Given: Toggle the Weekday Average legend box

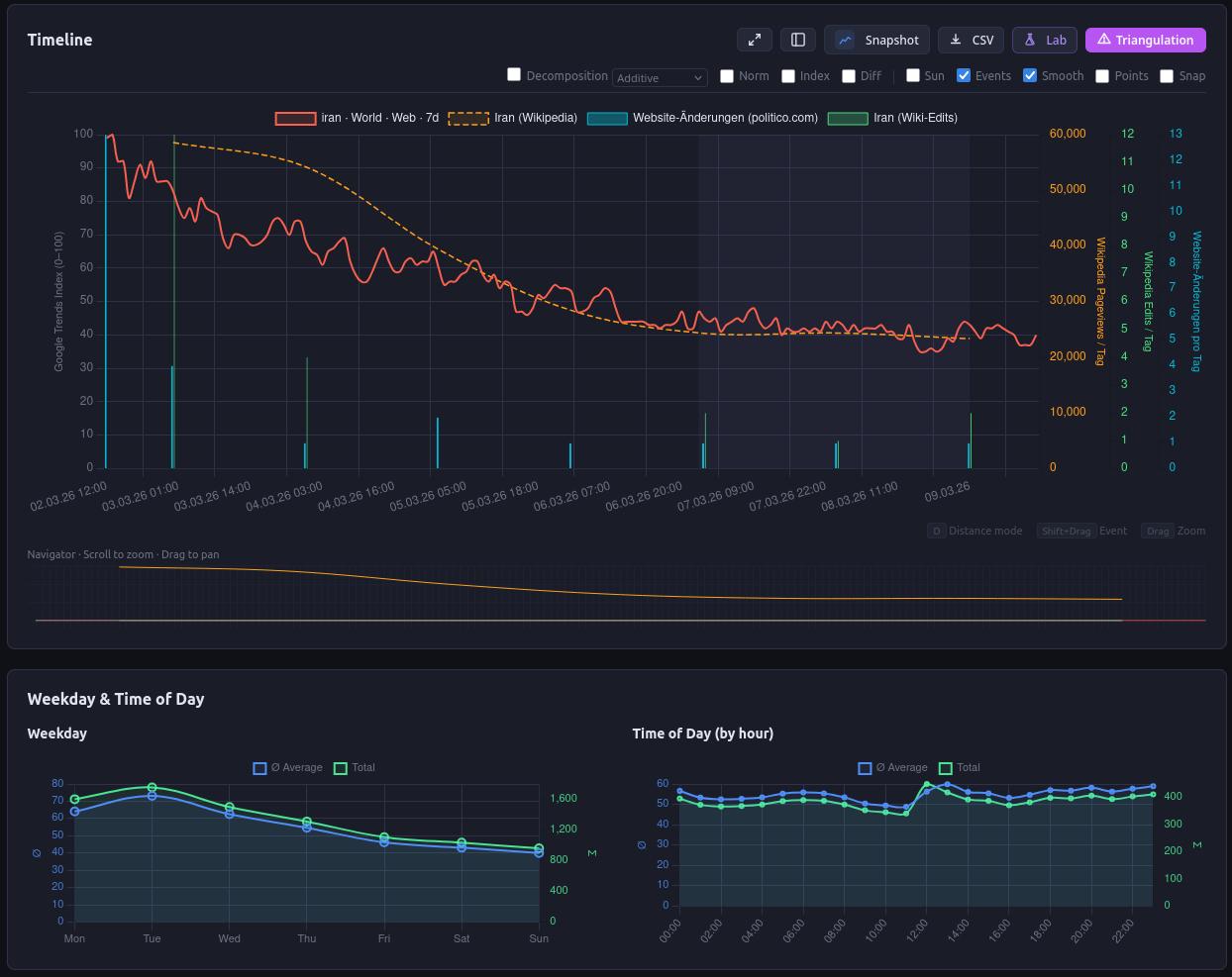Looking at the screenshot, I should tap(259, 768).
